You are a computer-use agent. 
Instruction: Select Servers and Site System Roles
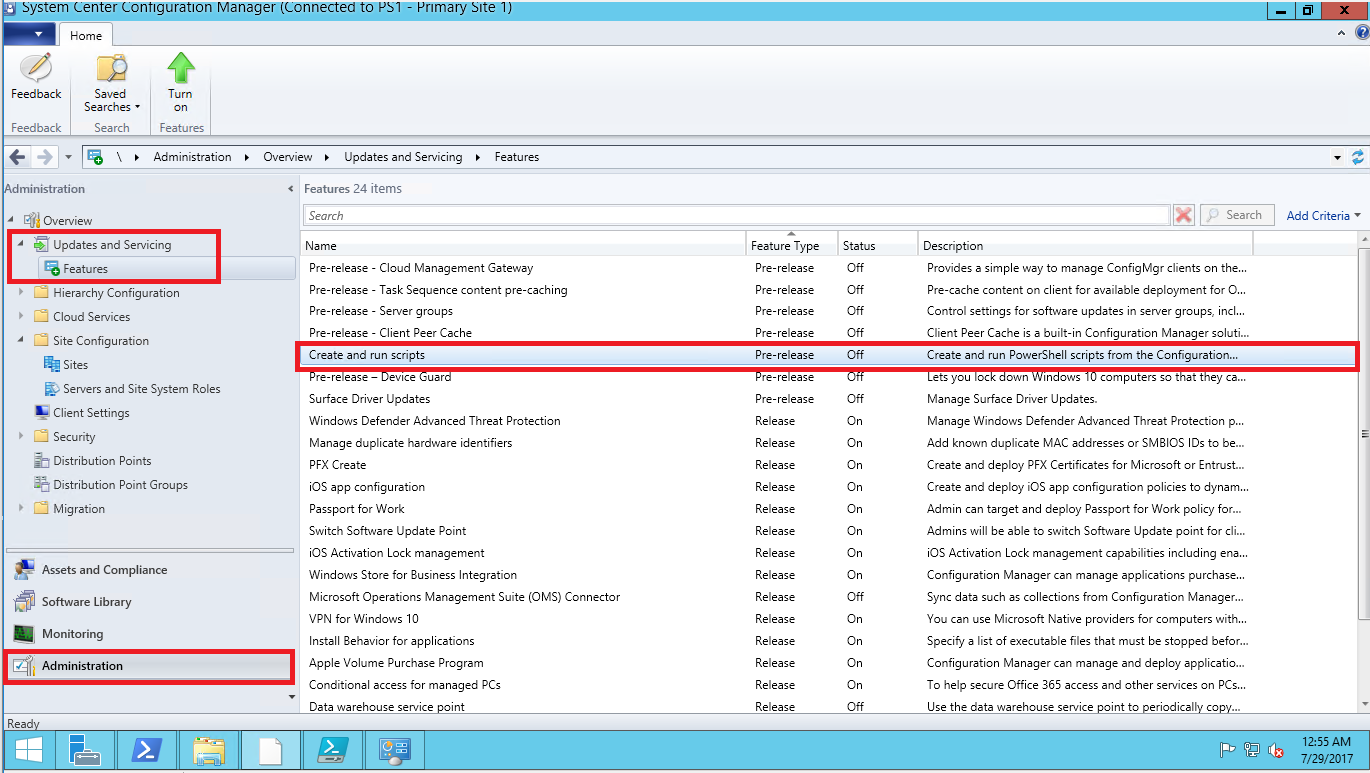[141, 388]
